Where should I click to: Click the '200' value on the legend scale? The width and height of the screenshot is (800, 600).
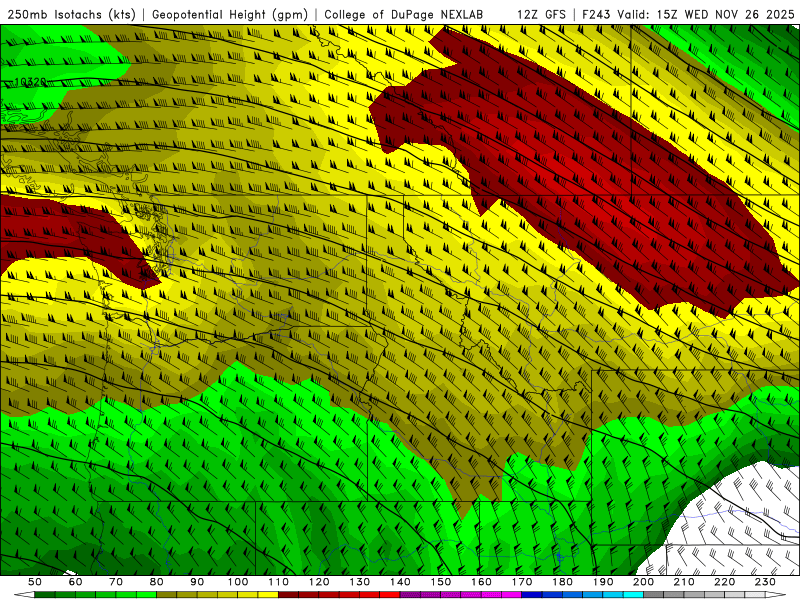[x=644, y=582]
